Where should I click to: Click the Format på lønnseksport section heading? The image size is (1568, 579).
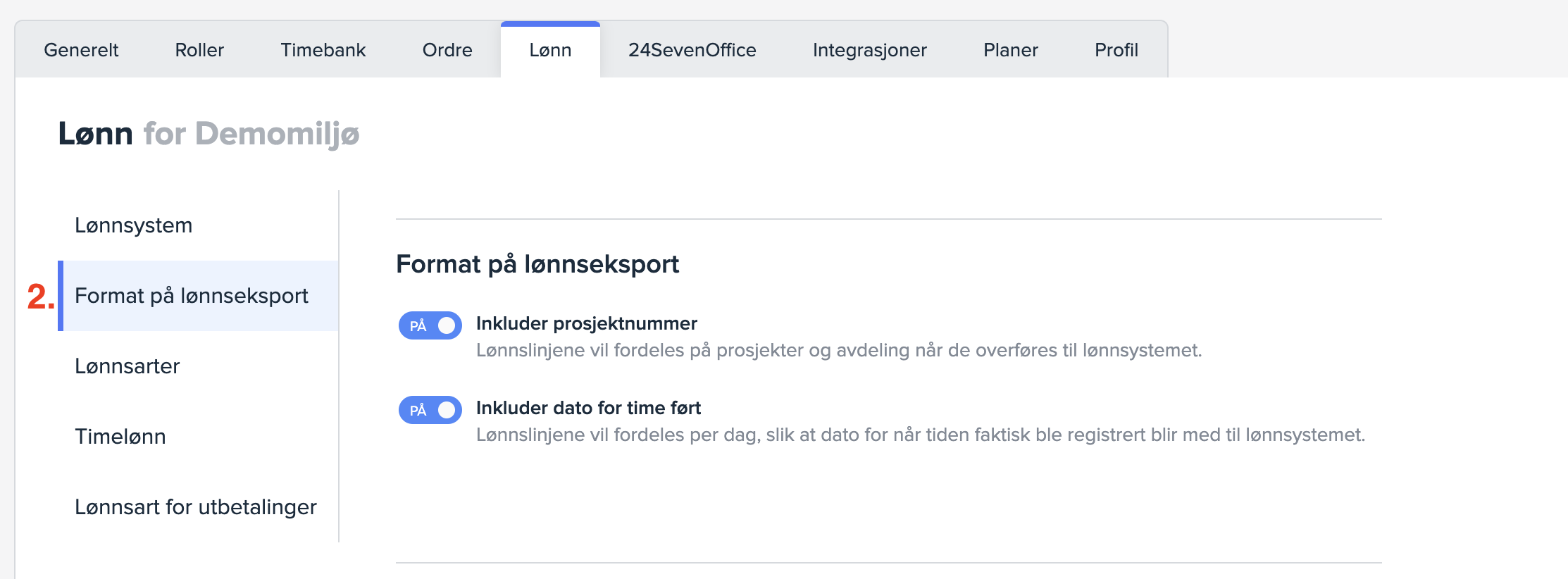tap(537, 264)
